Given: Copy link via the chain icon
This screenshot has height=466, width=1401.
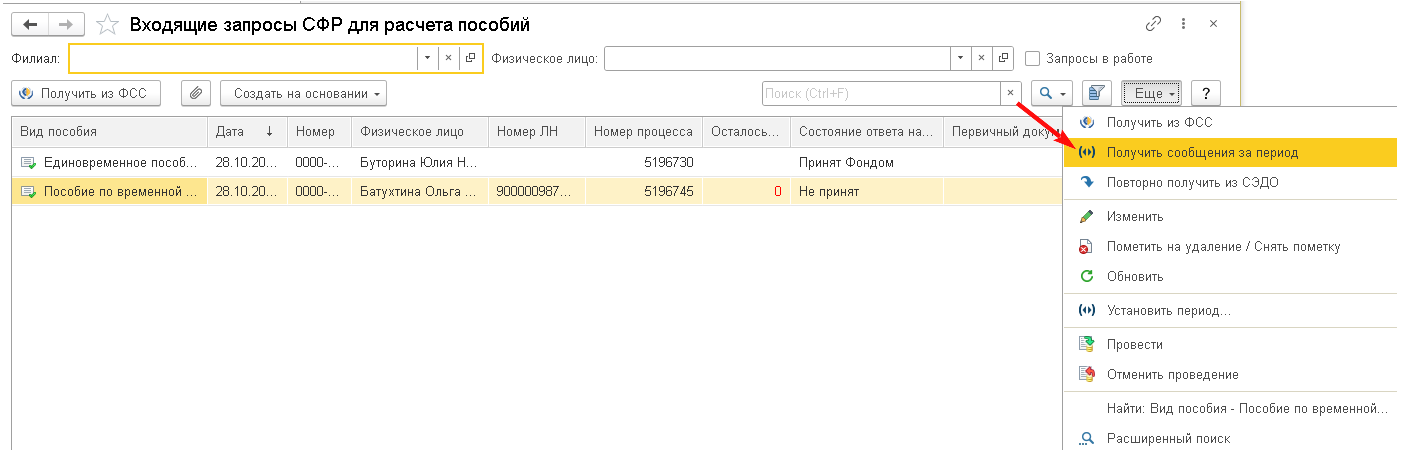Looking at the screenshot, I should [1153, 23].
